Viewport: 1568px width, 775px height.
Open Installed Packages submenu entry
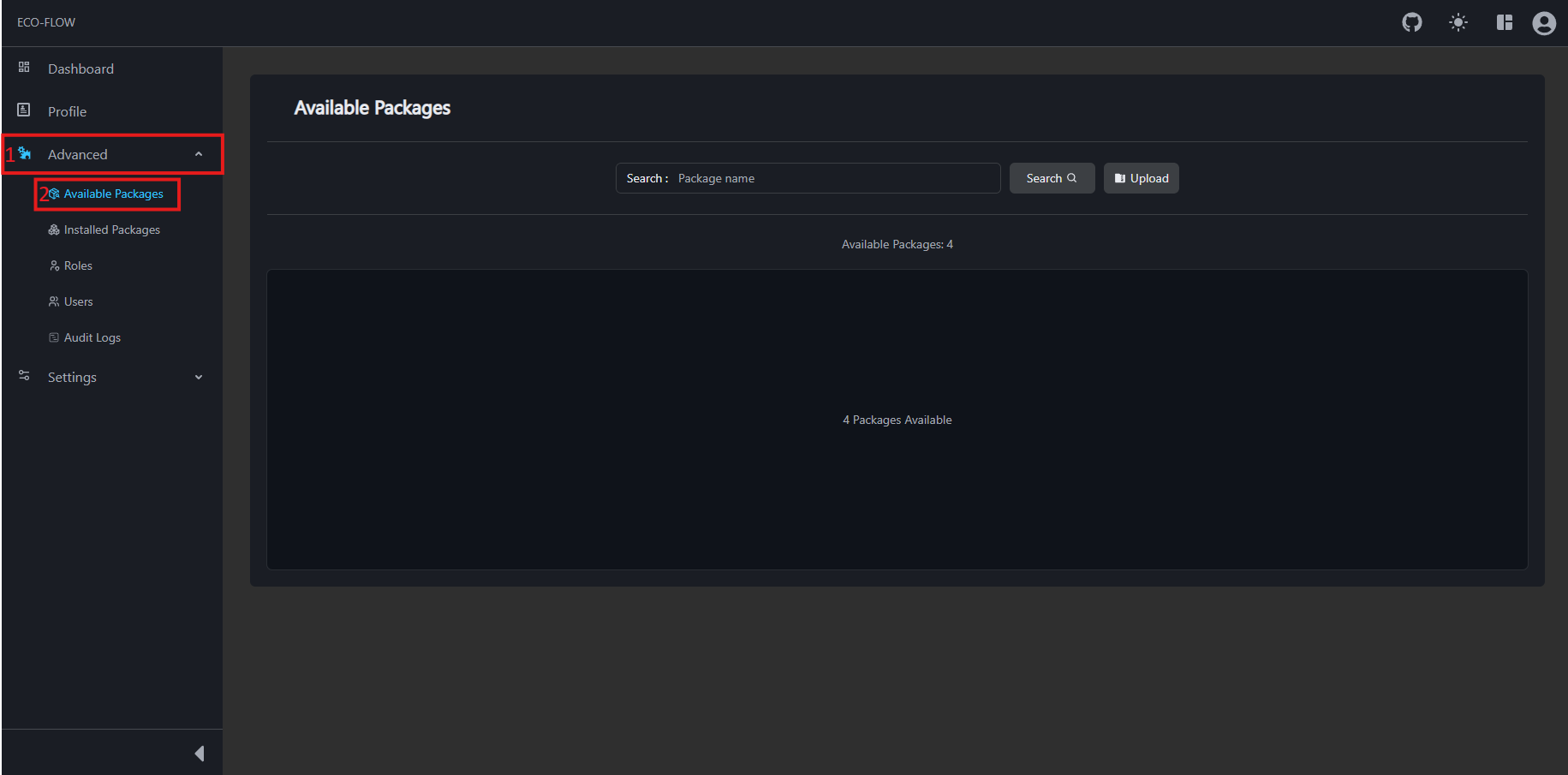pyautogui.click(x=112, y=230)
